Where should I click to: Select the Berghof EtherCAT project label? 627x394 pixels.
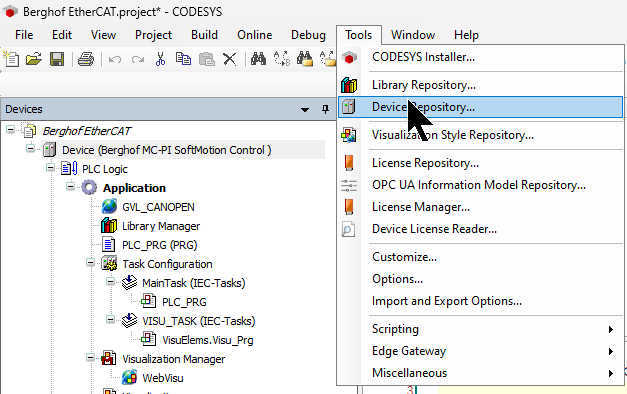point(87,131)
